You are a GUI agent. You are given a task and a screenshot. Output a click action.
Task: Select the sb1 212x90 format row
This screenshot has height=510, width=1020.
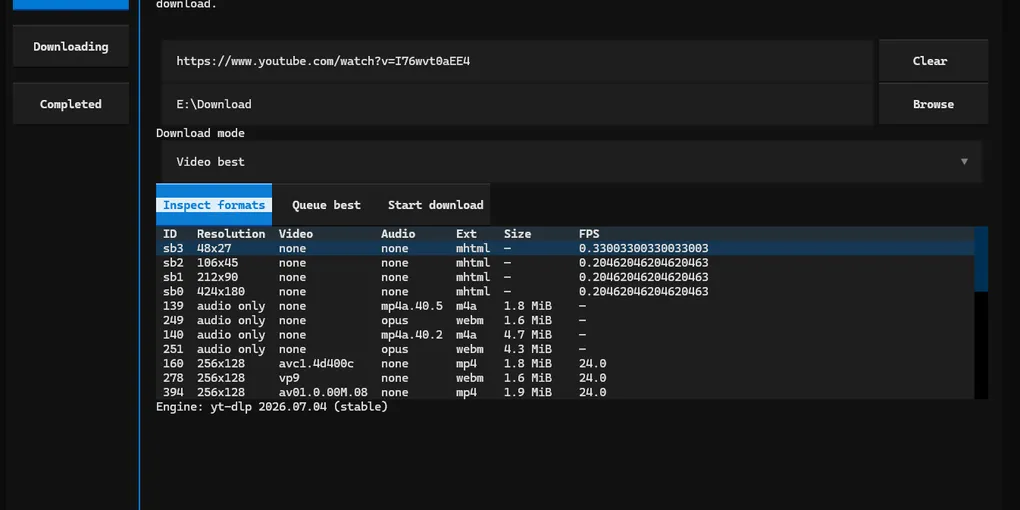[565, 277]
